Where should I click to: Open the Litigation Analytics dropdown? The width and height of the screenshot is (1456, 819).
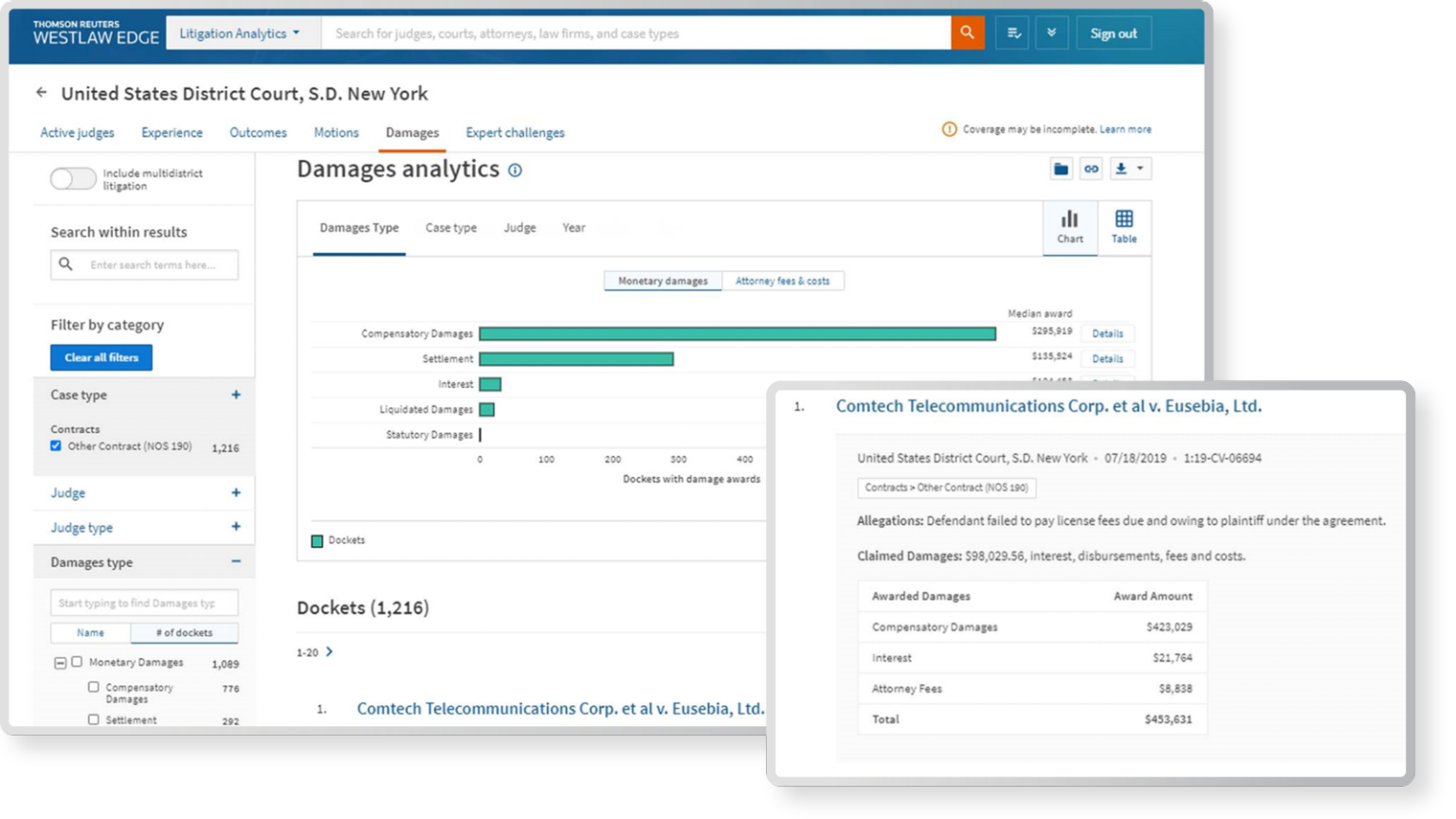(x=240, y=33)
